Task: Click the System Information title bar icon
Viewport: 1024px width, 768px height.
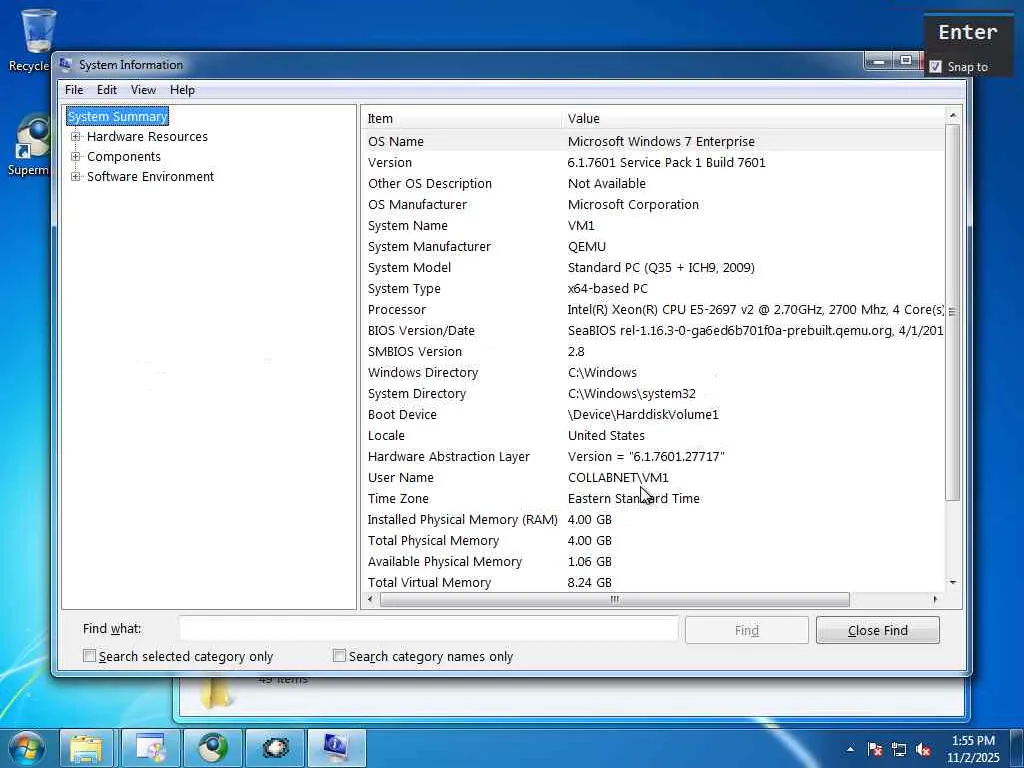Action: (65, 64)
